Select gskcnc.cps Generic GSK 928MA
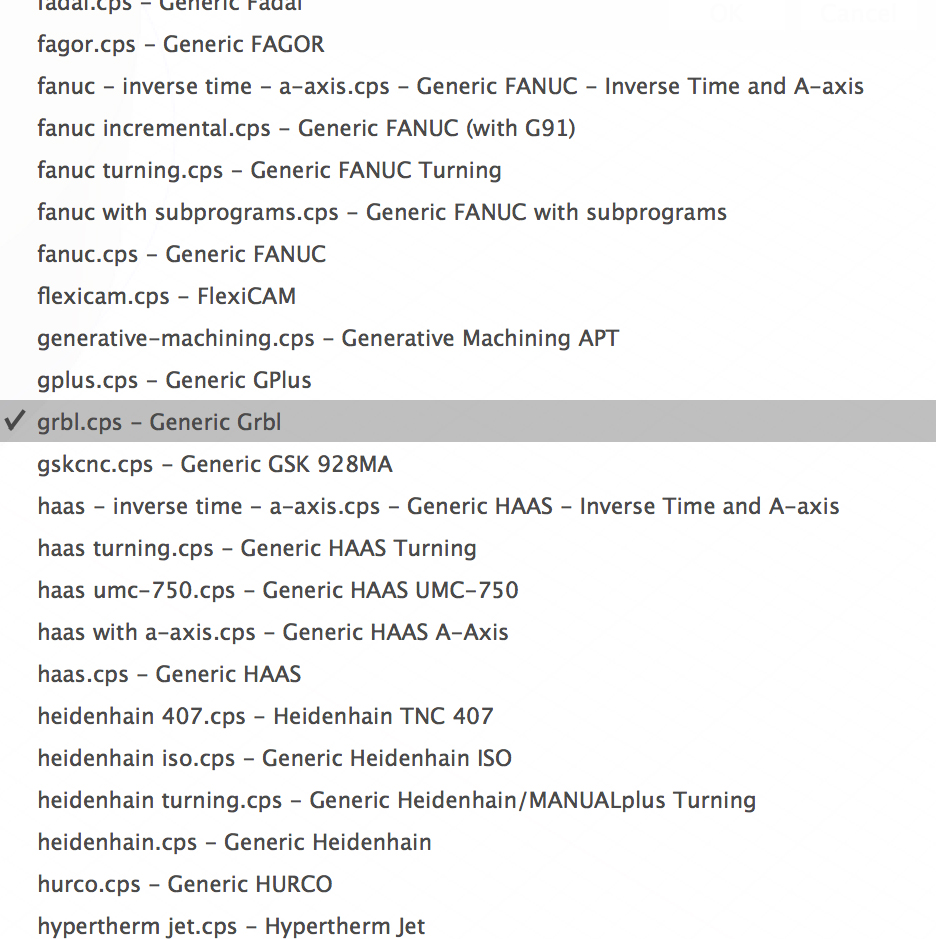 [x=215, y=464]
